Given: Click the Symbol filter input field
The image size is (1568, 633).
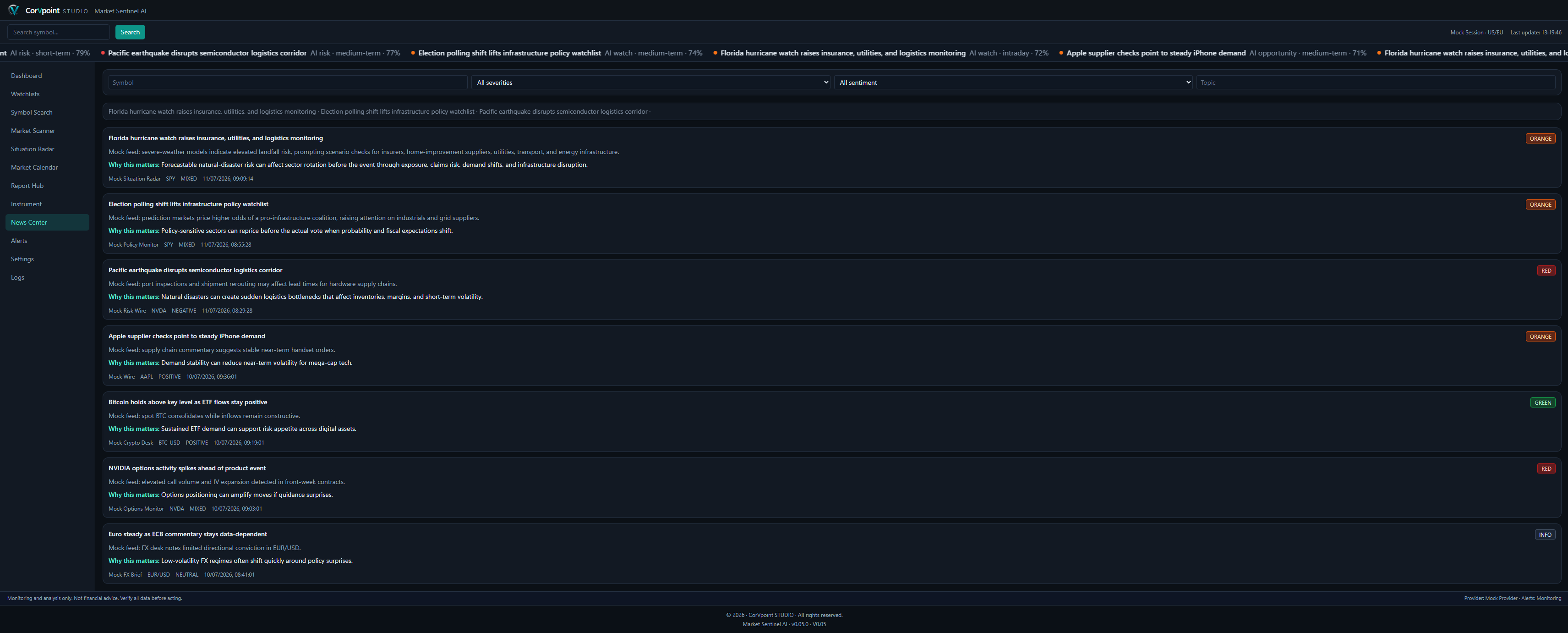Looking at the screenshot, I should [288, 82].
